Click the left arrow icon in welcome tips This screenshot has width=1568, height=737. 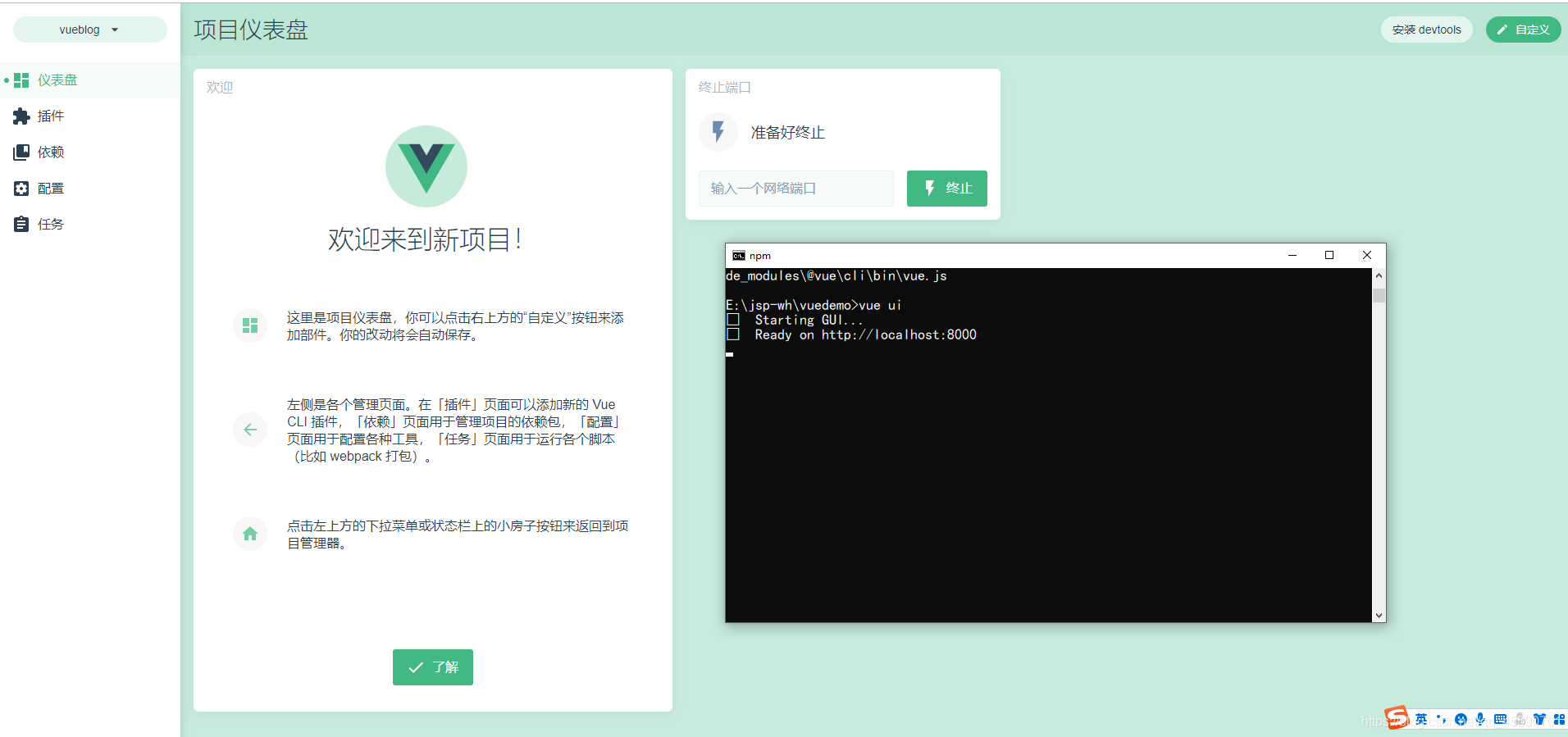point(250,430)
